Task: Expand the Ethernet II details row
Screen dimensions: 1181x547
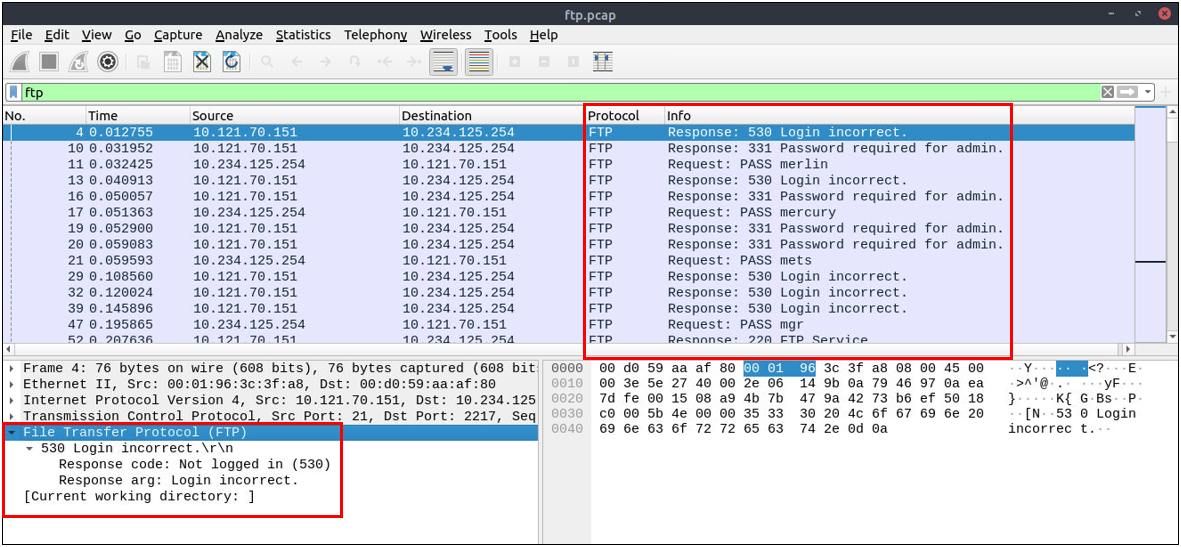Action: tap(11, 385)
